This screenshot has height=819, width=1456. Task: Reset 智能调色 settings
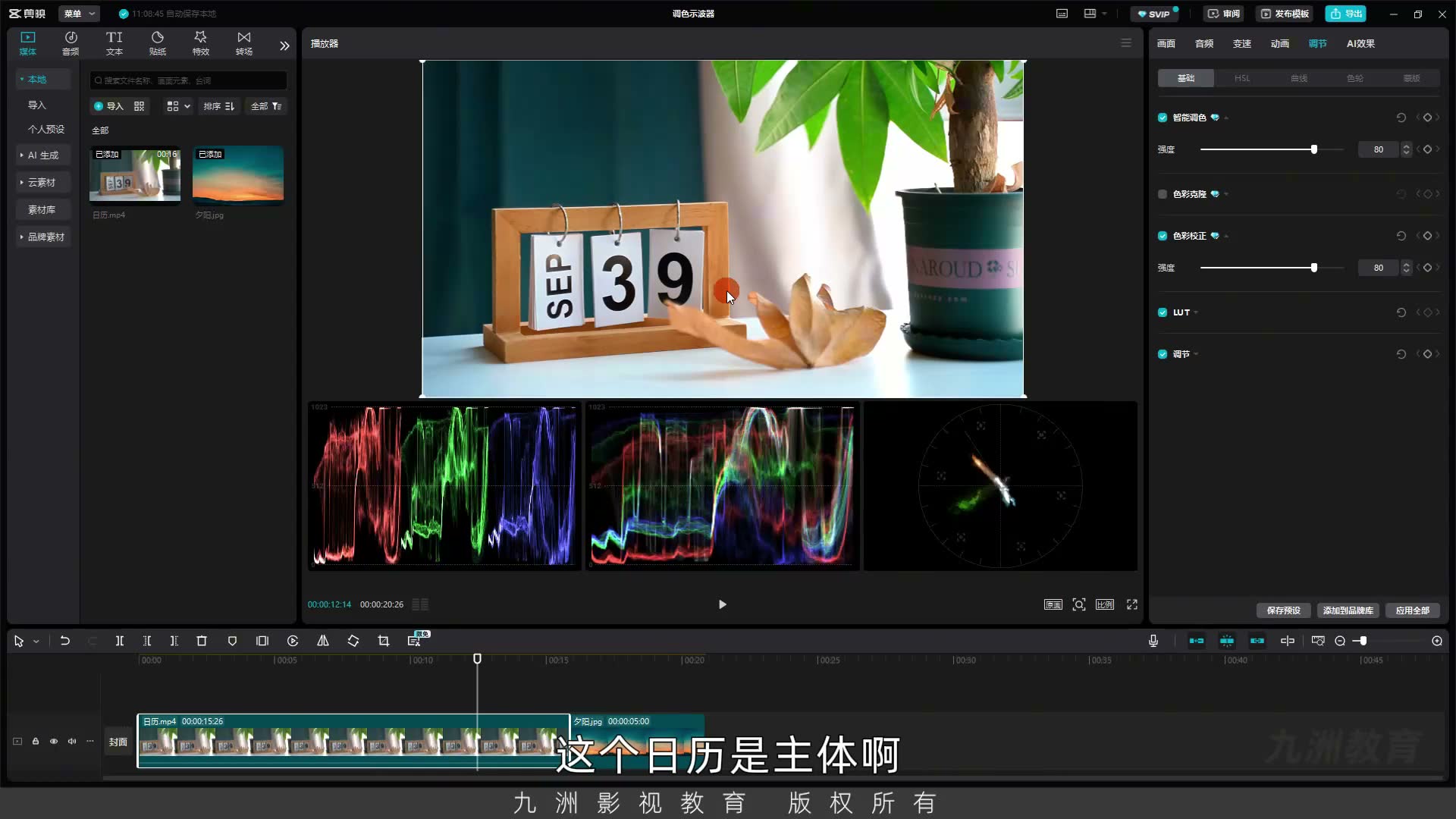(1401, 118)
